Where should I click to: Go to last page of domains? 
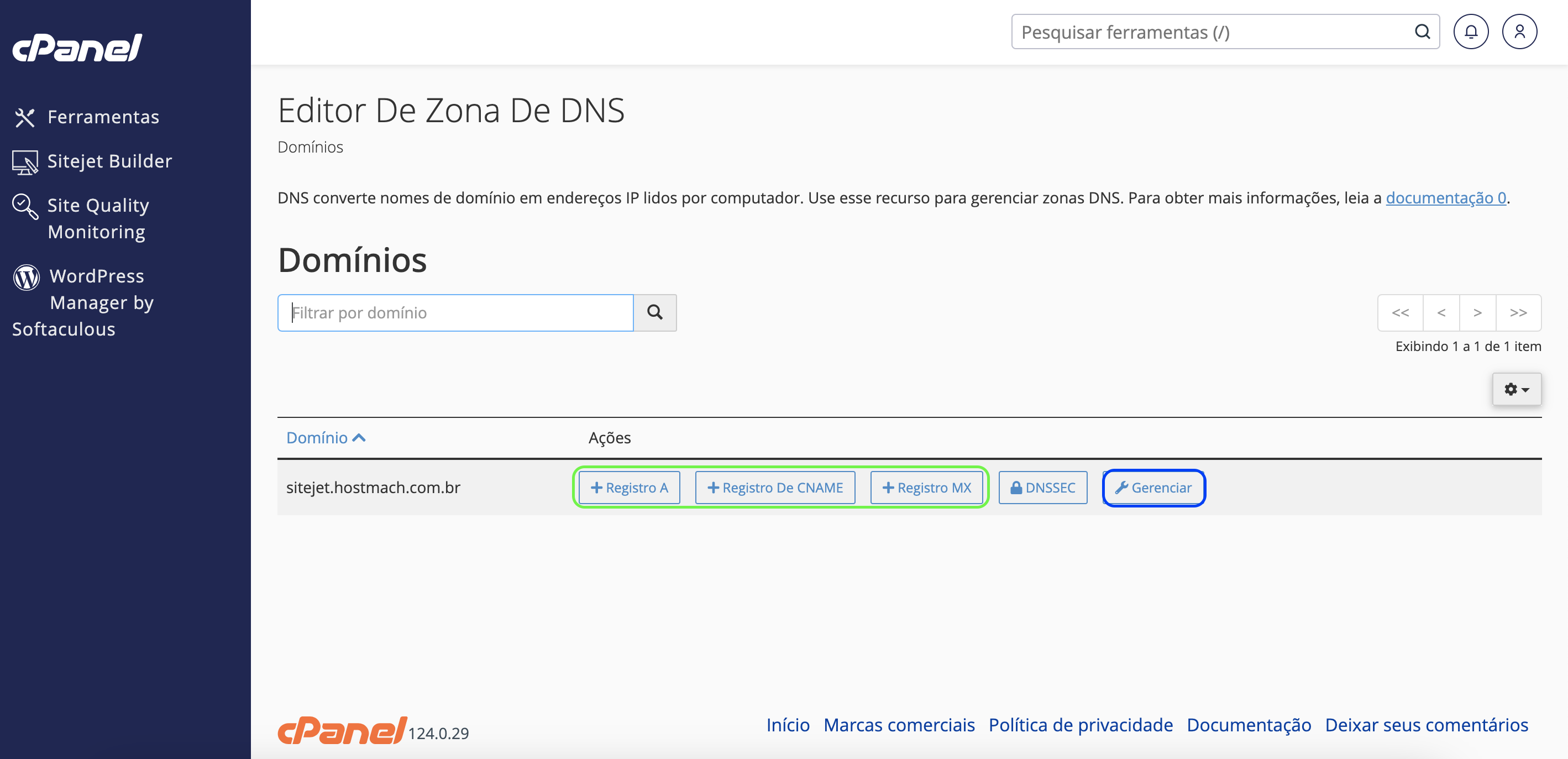[x=1519, y=313]
